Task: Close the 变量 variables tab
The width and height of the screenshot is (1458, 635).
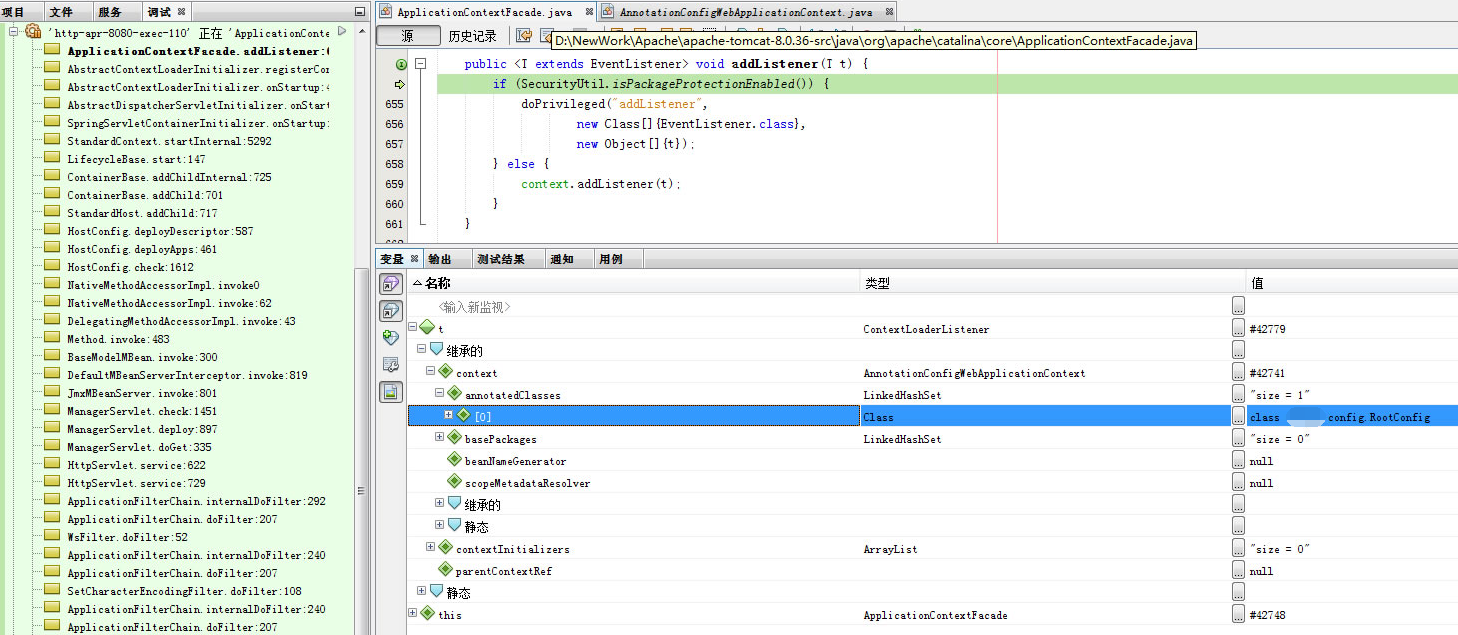Action: (x=414, y=259)
